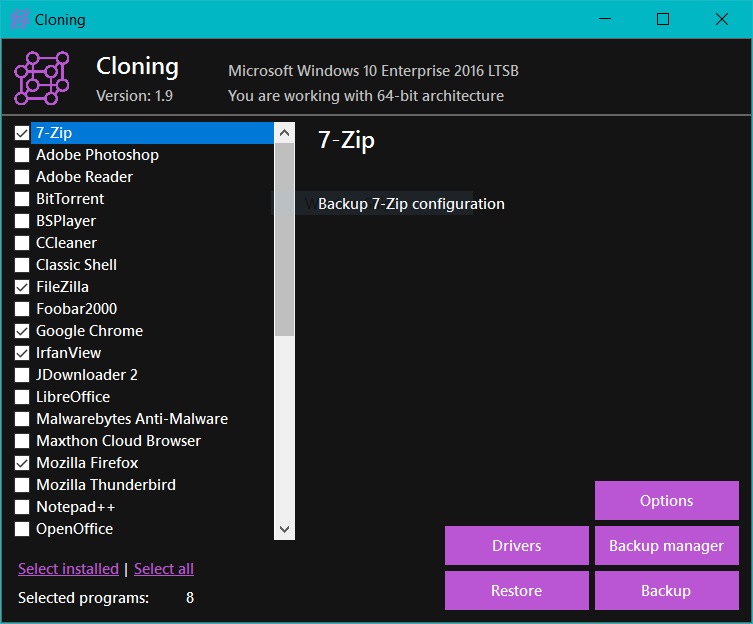Uncheck the Mozilla Firefox checkbox
The image size is (753, 624).
point(22,463)
